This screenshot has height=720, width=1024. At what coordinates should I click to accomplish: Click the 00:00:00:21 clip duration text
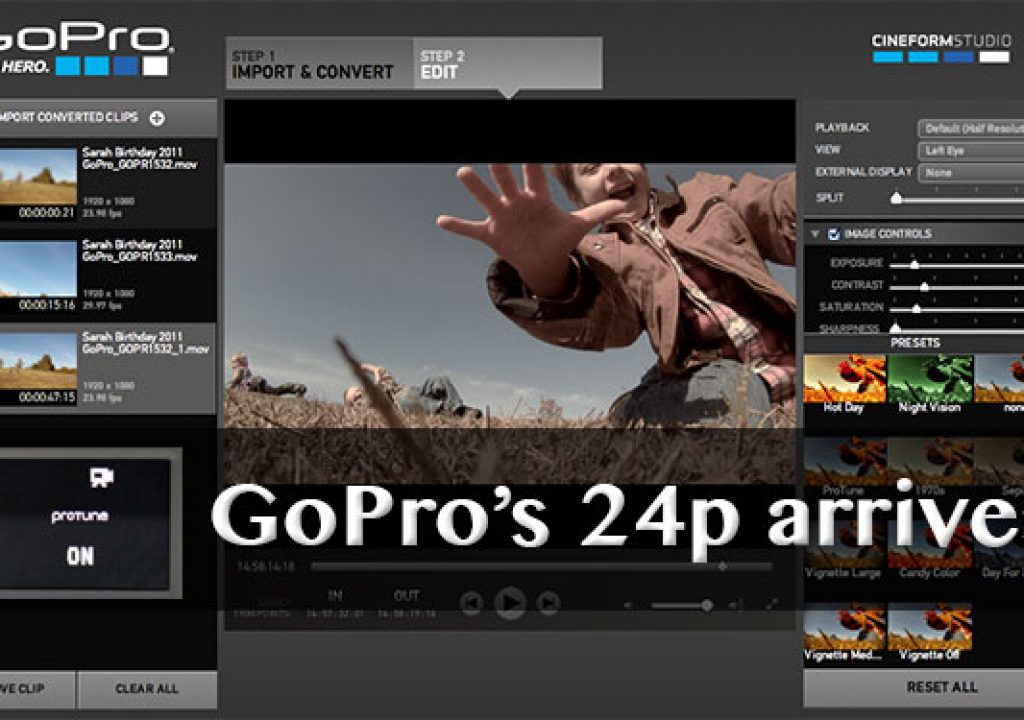[46, 213]
